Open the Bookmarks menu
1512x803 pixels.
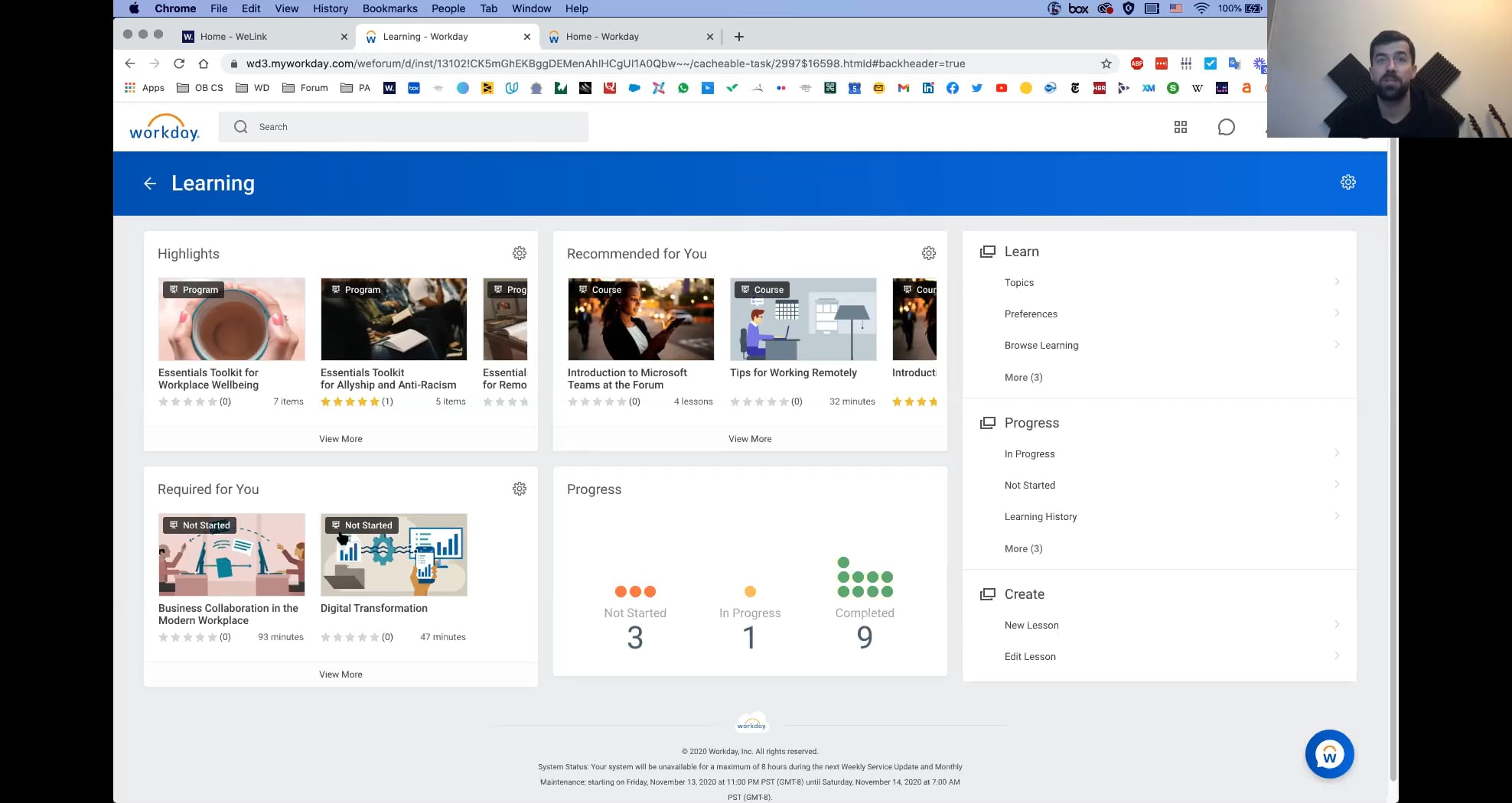(x=390, y=8)
